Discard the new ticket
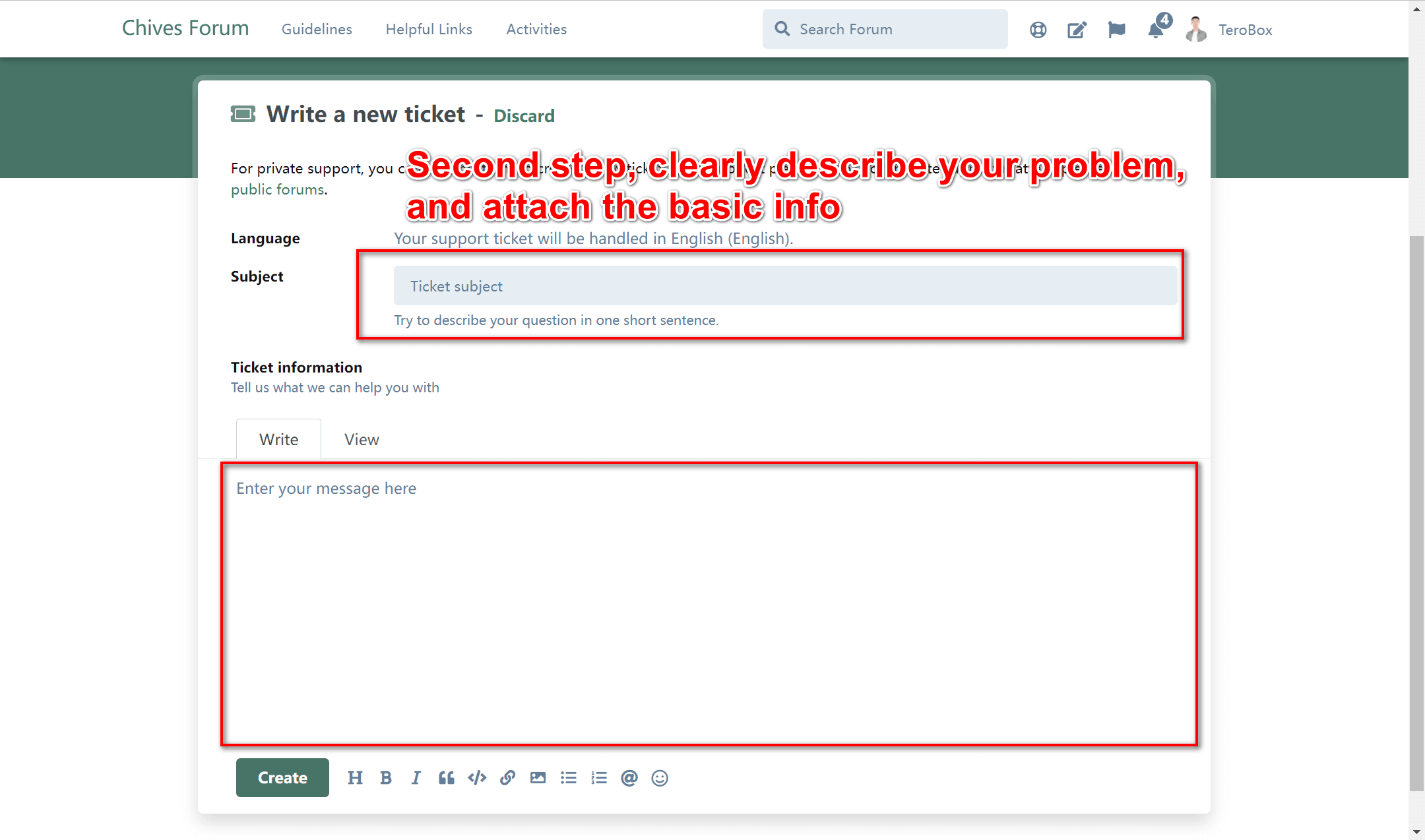This screenshot has width=1425, height=840. [x=524, y=116]
